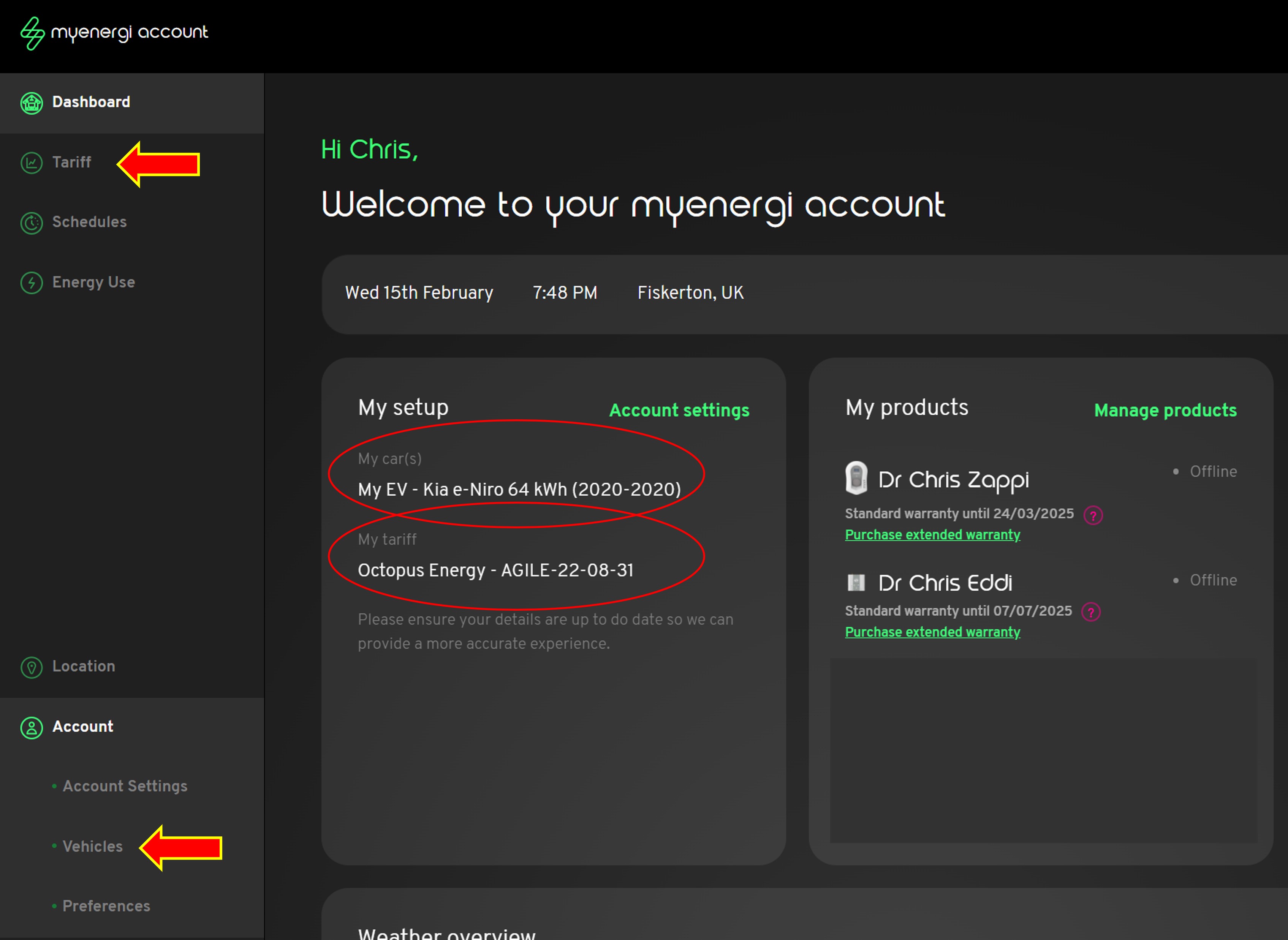Viewport: 1288px width, 940px height.
Task: Click the Offline status for Zappi
Action: pos(1213,472)
